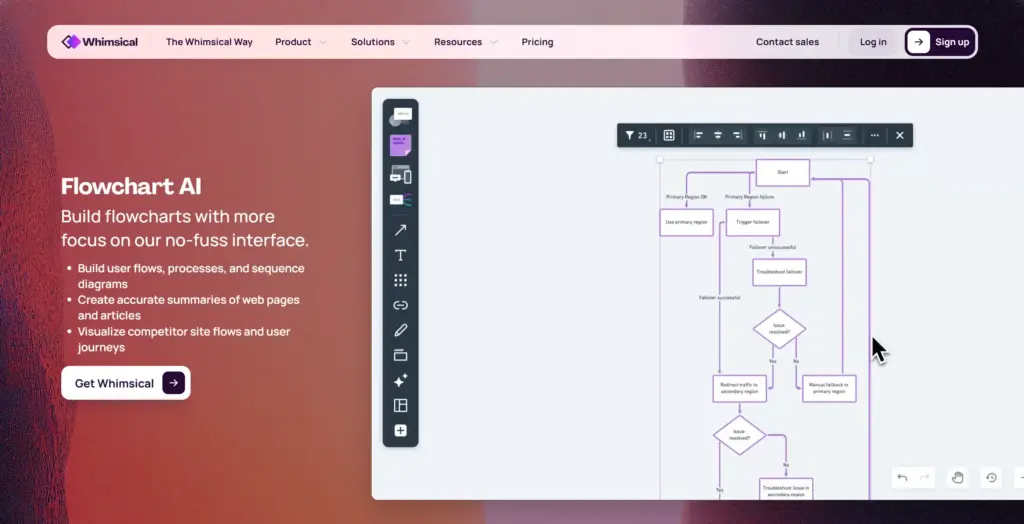
Task: Select the arrow connector tool
Action: pos(400,230)
